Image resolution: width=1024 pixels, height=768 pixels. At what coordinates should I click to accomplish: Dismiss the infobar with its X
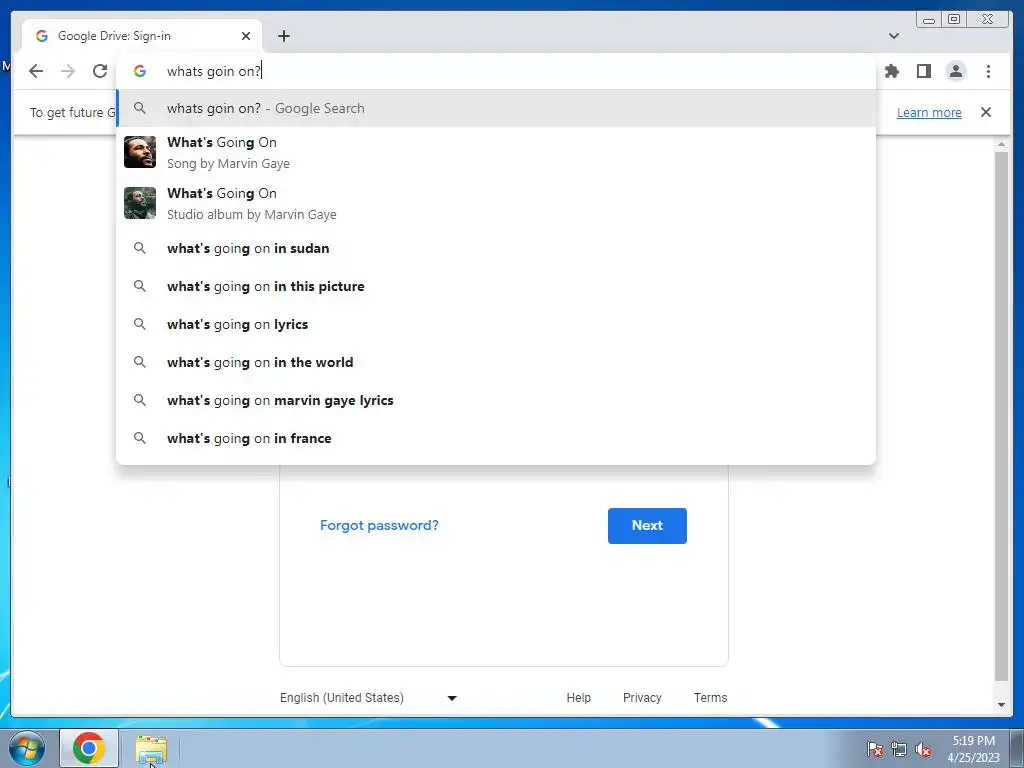click(x=985, y=112)
